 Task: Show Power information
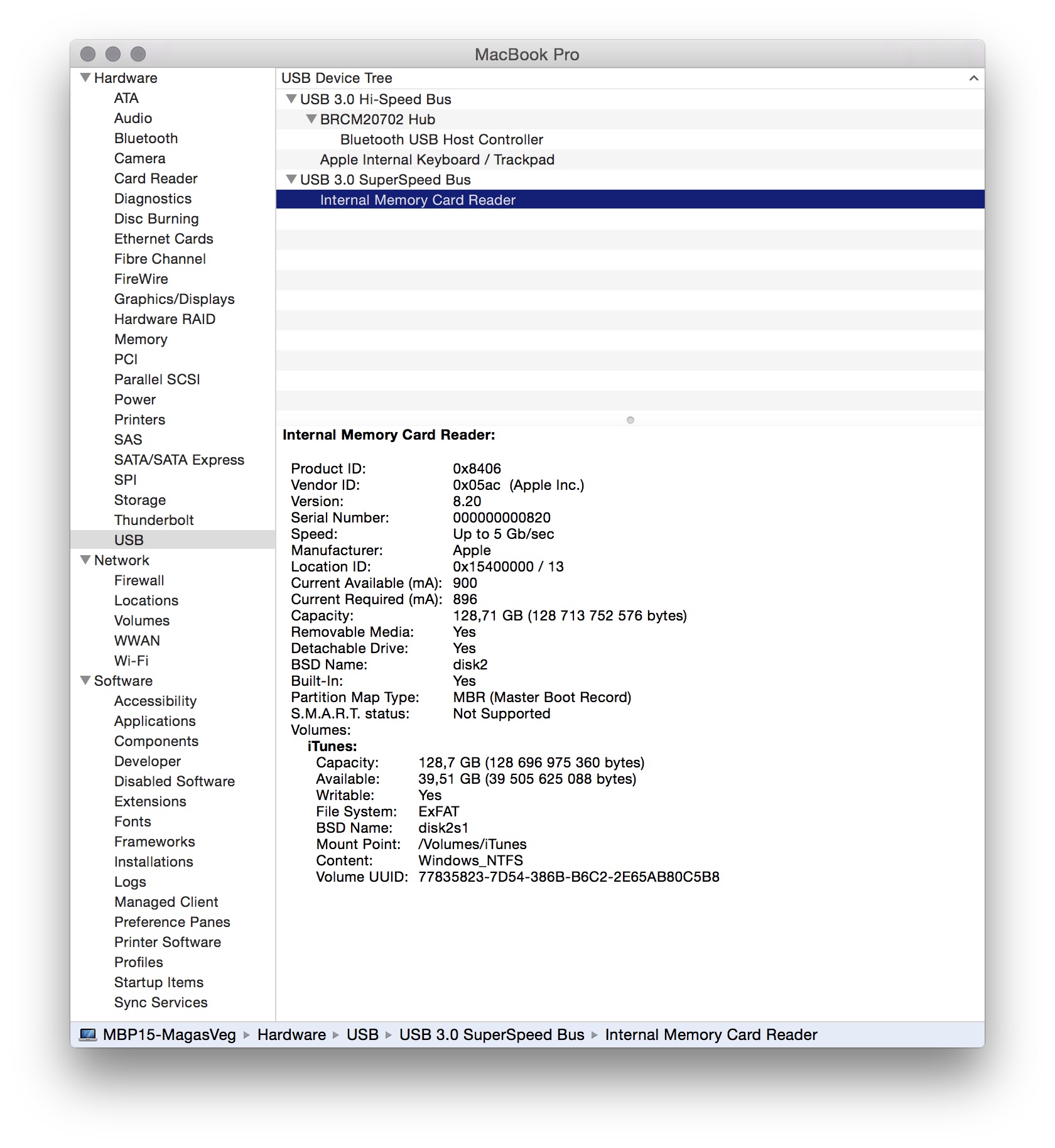coord(135,399)
